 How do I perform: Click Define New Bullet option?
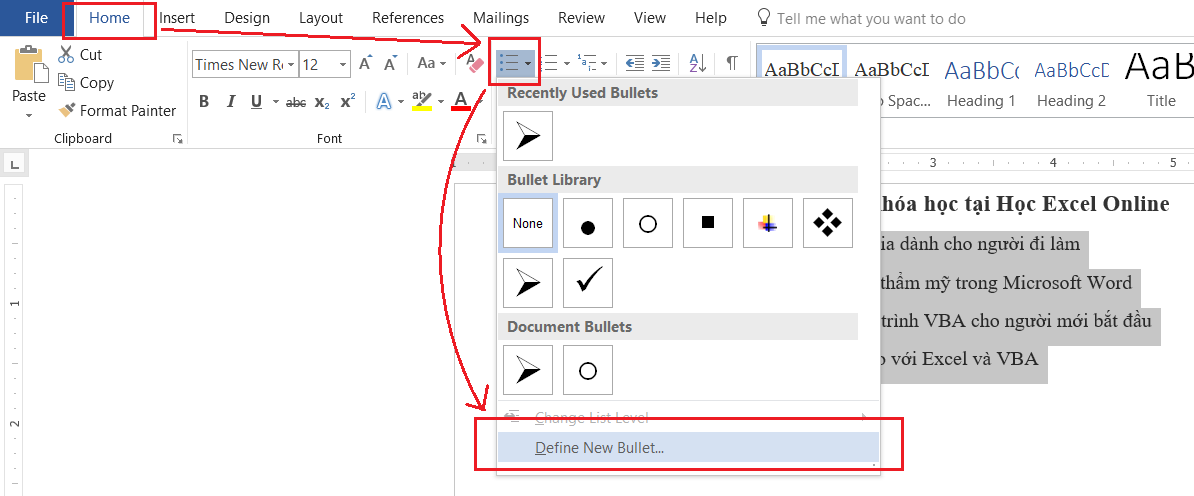599,448
